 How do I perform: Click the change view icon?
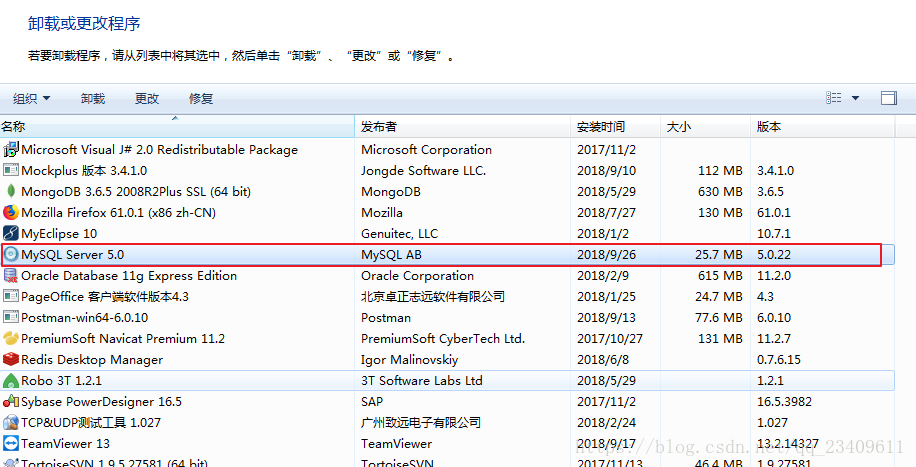pyautogui.click(x=834, y=98)
